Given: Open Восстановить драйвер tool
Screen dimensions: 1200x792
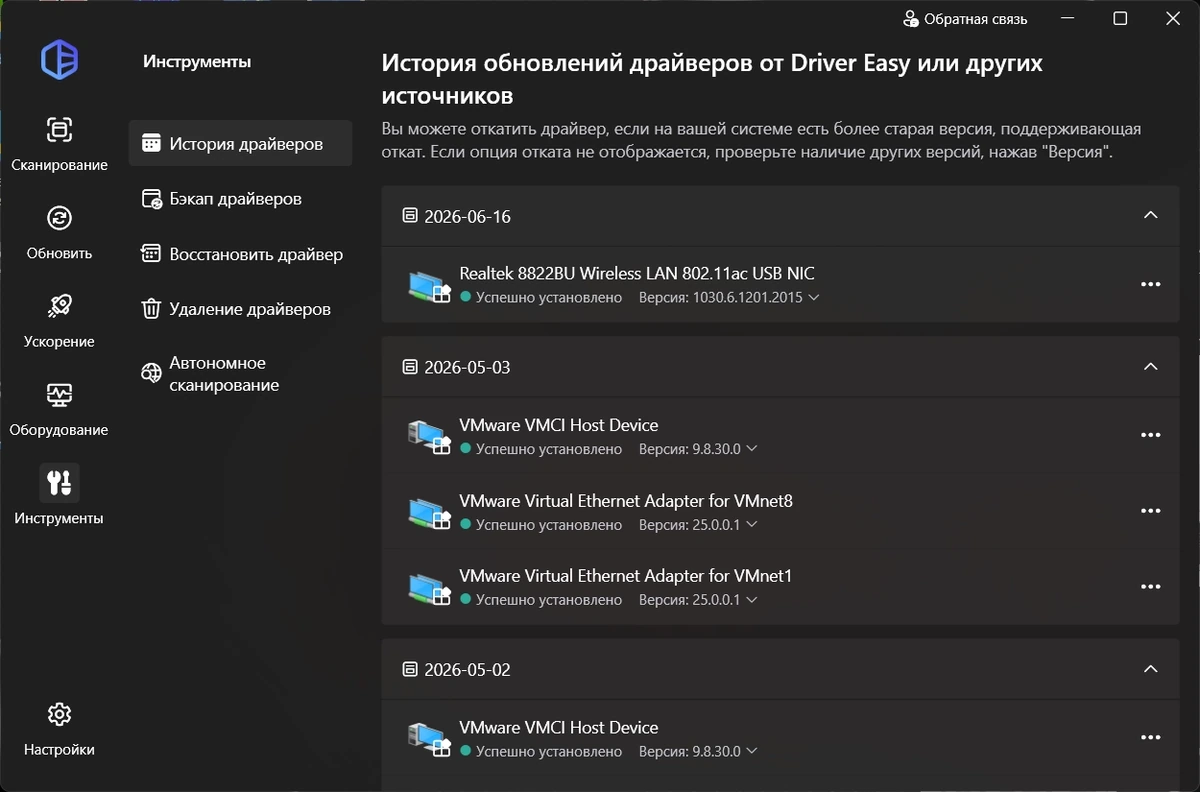Looking at the screenshot, I should (240, 254).
